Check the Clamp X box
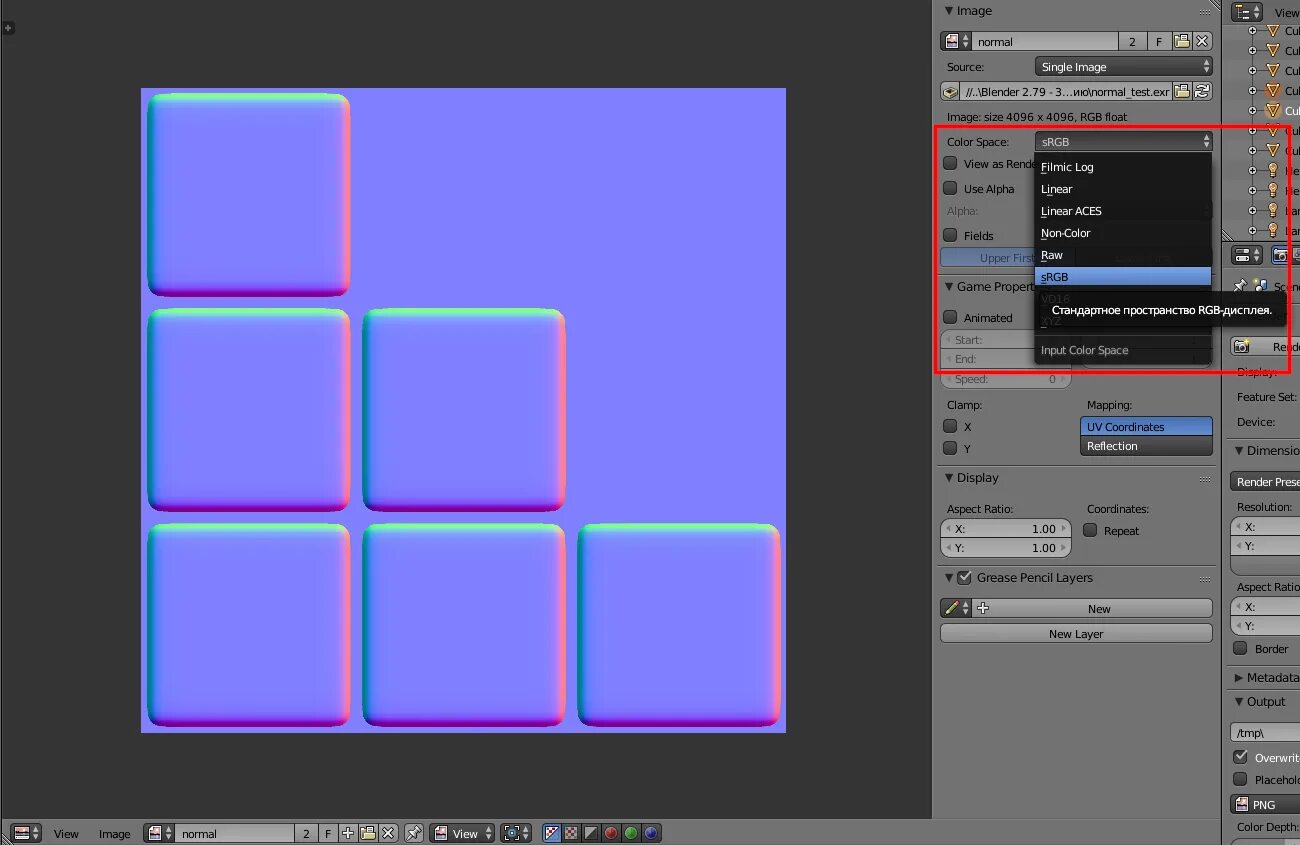Screen dimensions: 1300x845 click(951, 426)
